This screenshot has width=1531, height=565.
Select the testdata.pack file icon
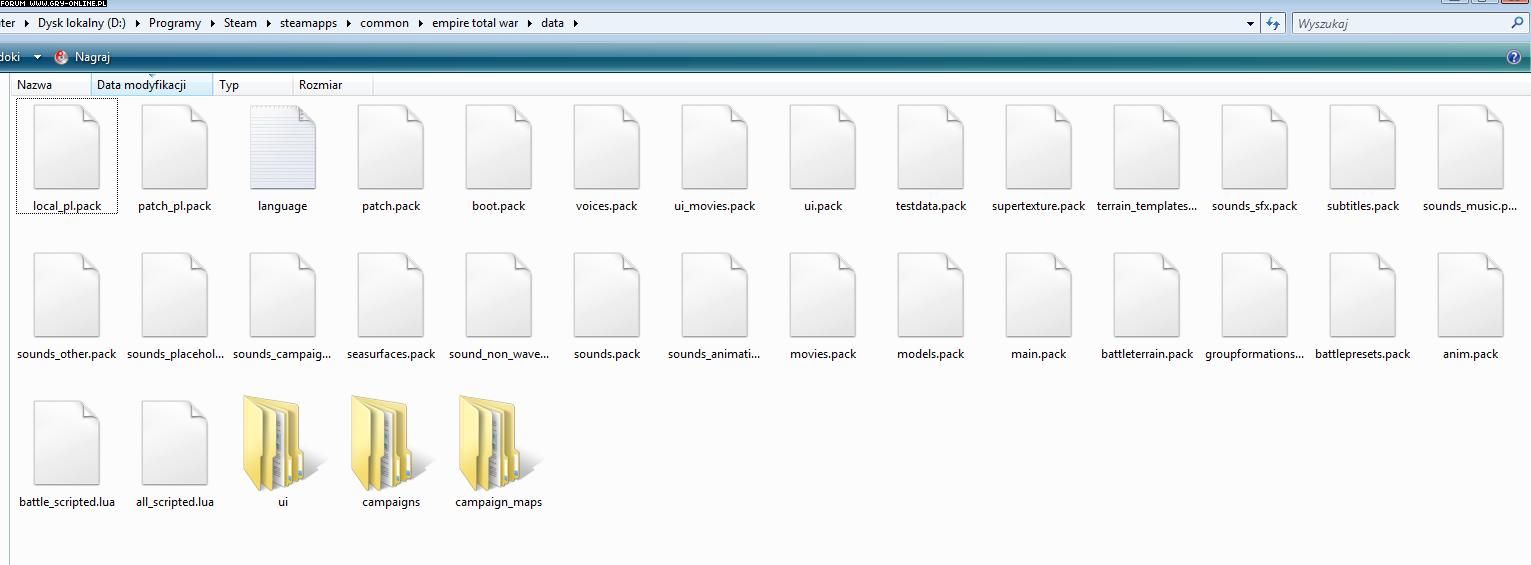pyautogui.click(x=931, y=147)
